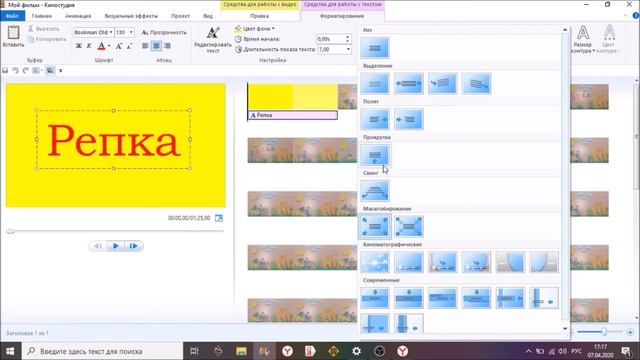Apply sixth Кинематографические effect
The width and height of the screenshot is (640, 360).
pos(544,262)
